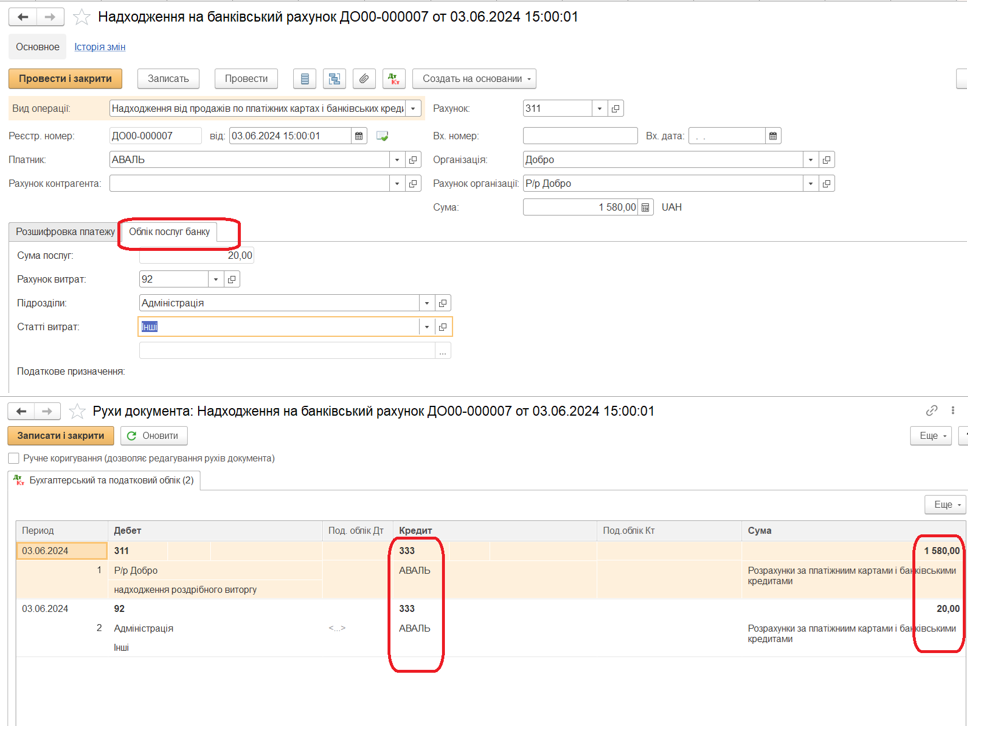Switch to Розшифровка платежу tab
Image resolution: width=987 pixels, height=739 pixels.
tap(65, 232)
